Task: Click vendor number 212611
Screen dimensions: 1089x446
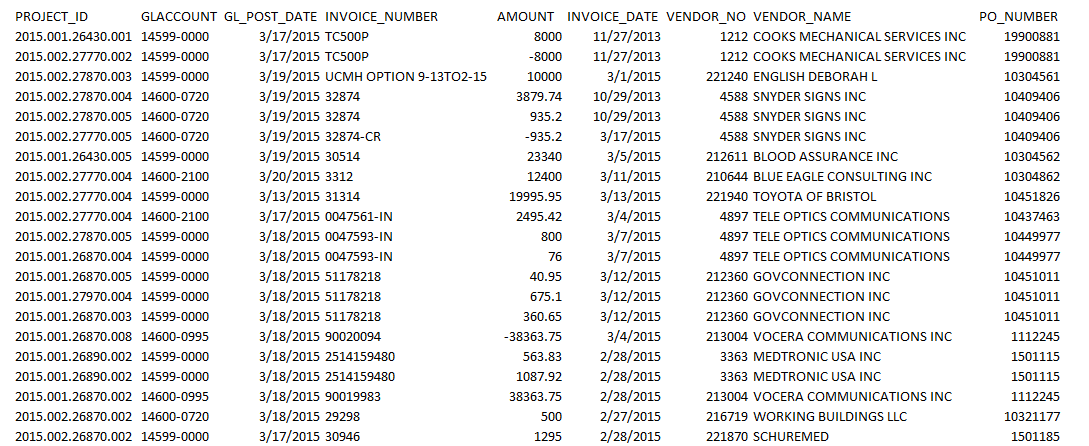Action: click(726, 157)
